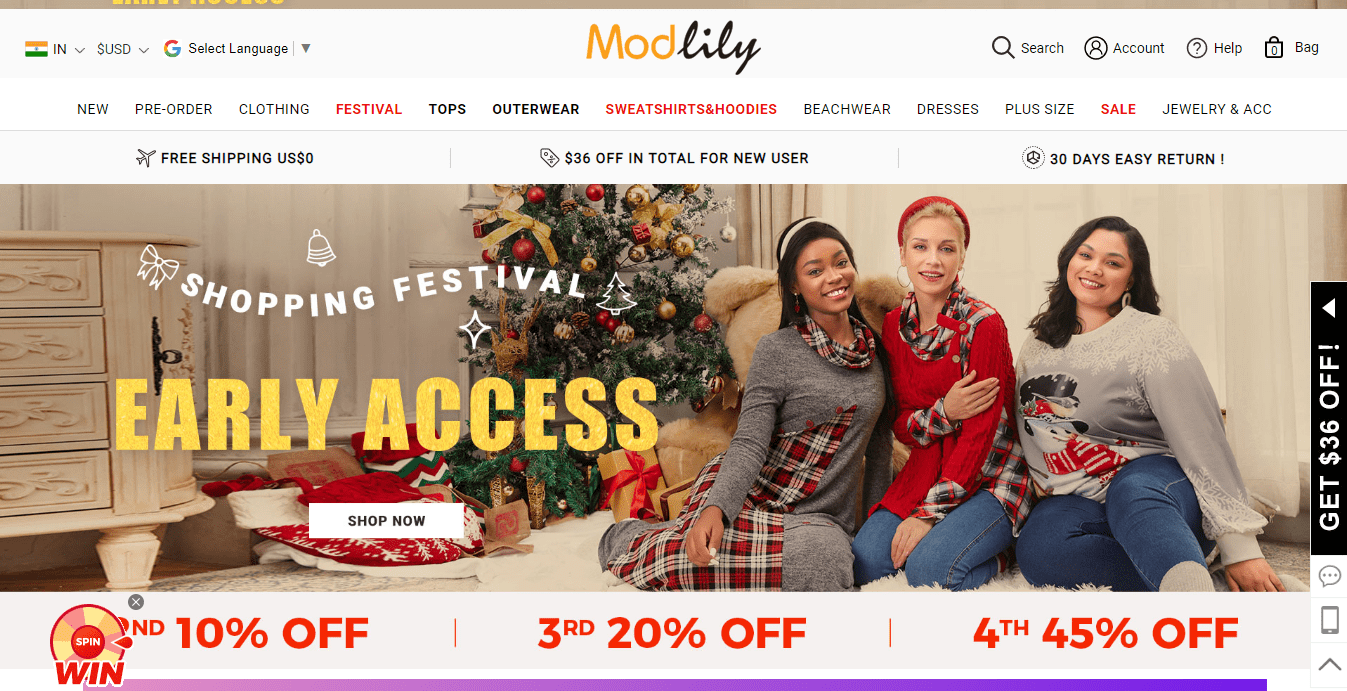This screenshot has height=691, width=1347.
Task: Go to the SWEATSHIRTS&HOODIES category
Action: tap(691, 109)
